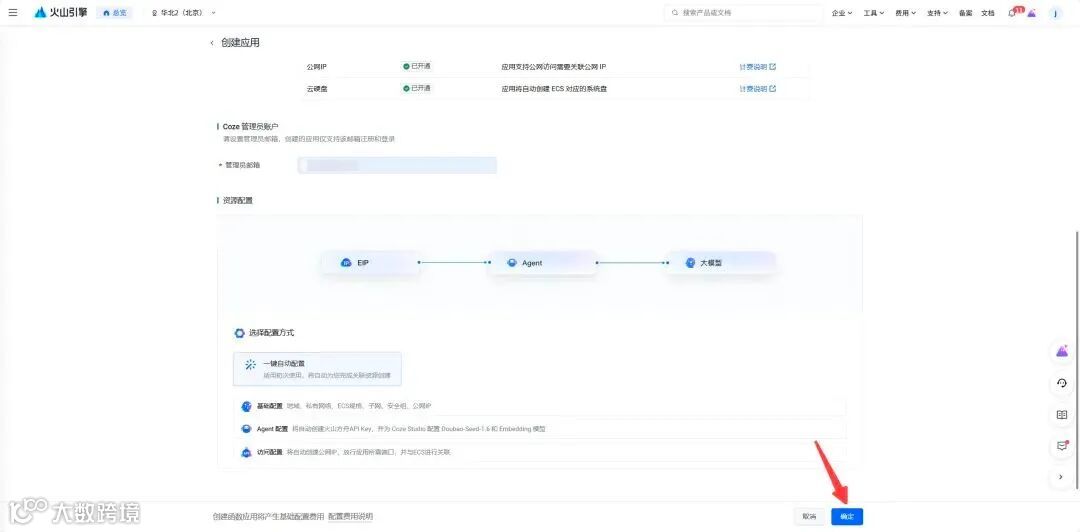Click the 选择配置方式 hexagon icon

pos(239,333)
